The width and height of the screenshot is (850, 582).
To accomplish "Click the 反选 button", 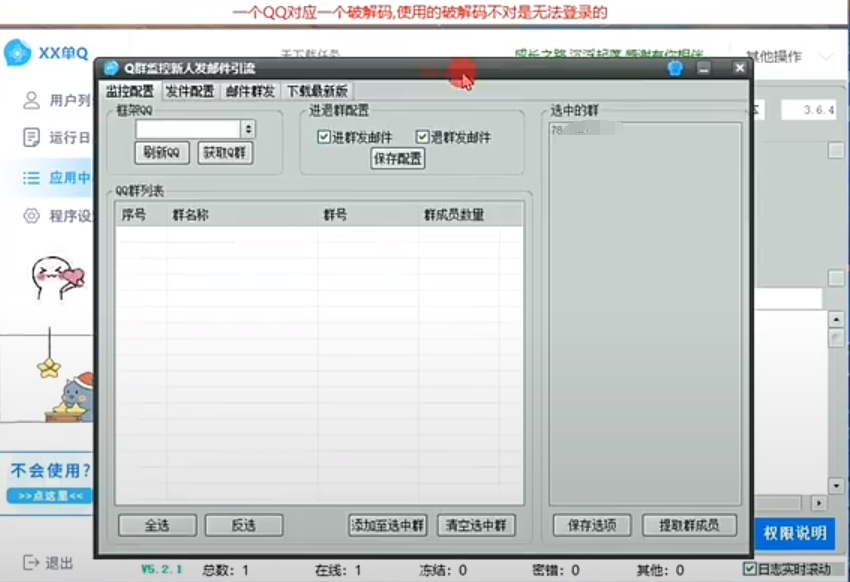I will click(244, 525).
